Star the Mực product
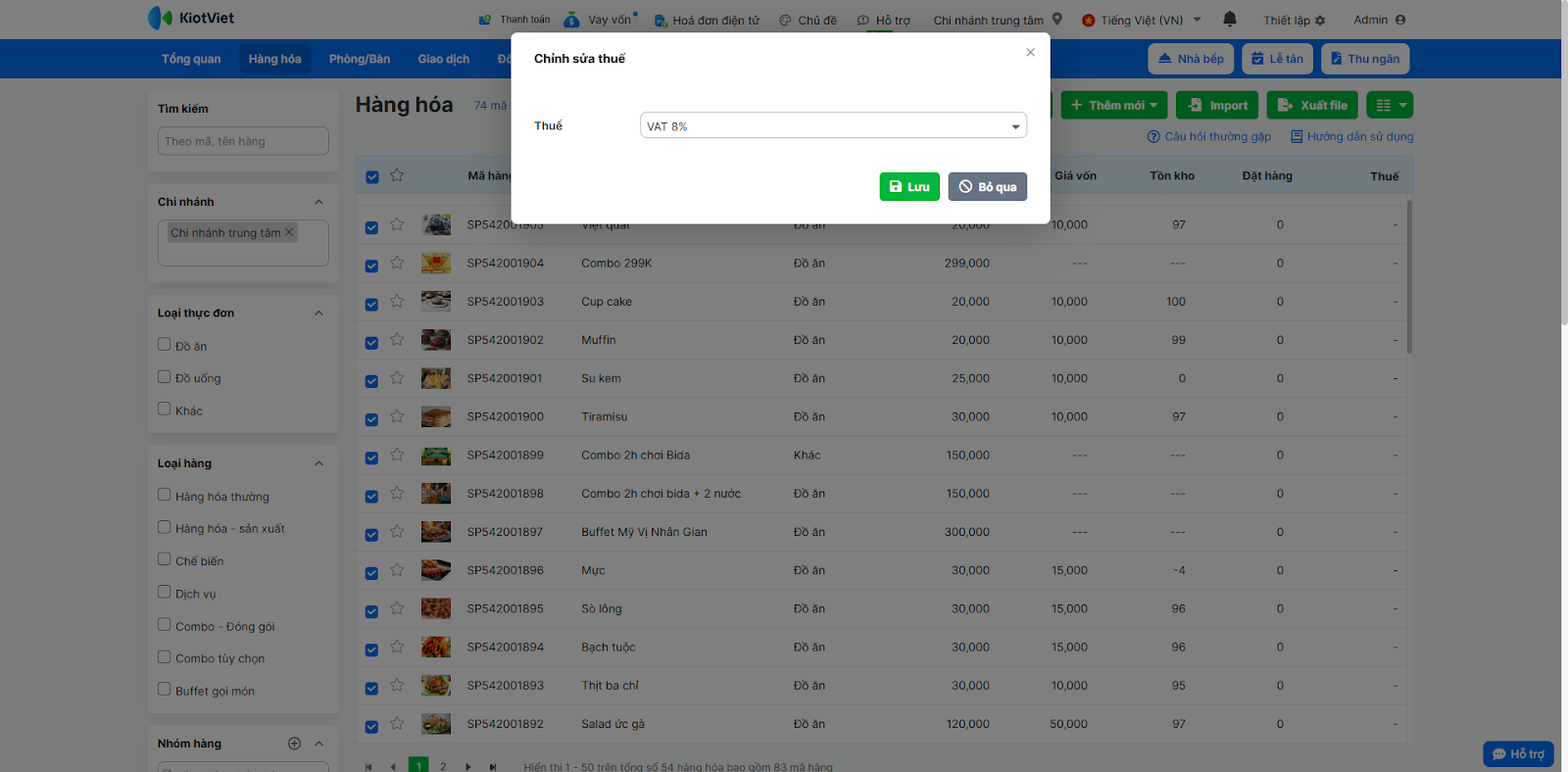1568x772 pixels. point(397,569)
